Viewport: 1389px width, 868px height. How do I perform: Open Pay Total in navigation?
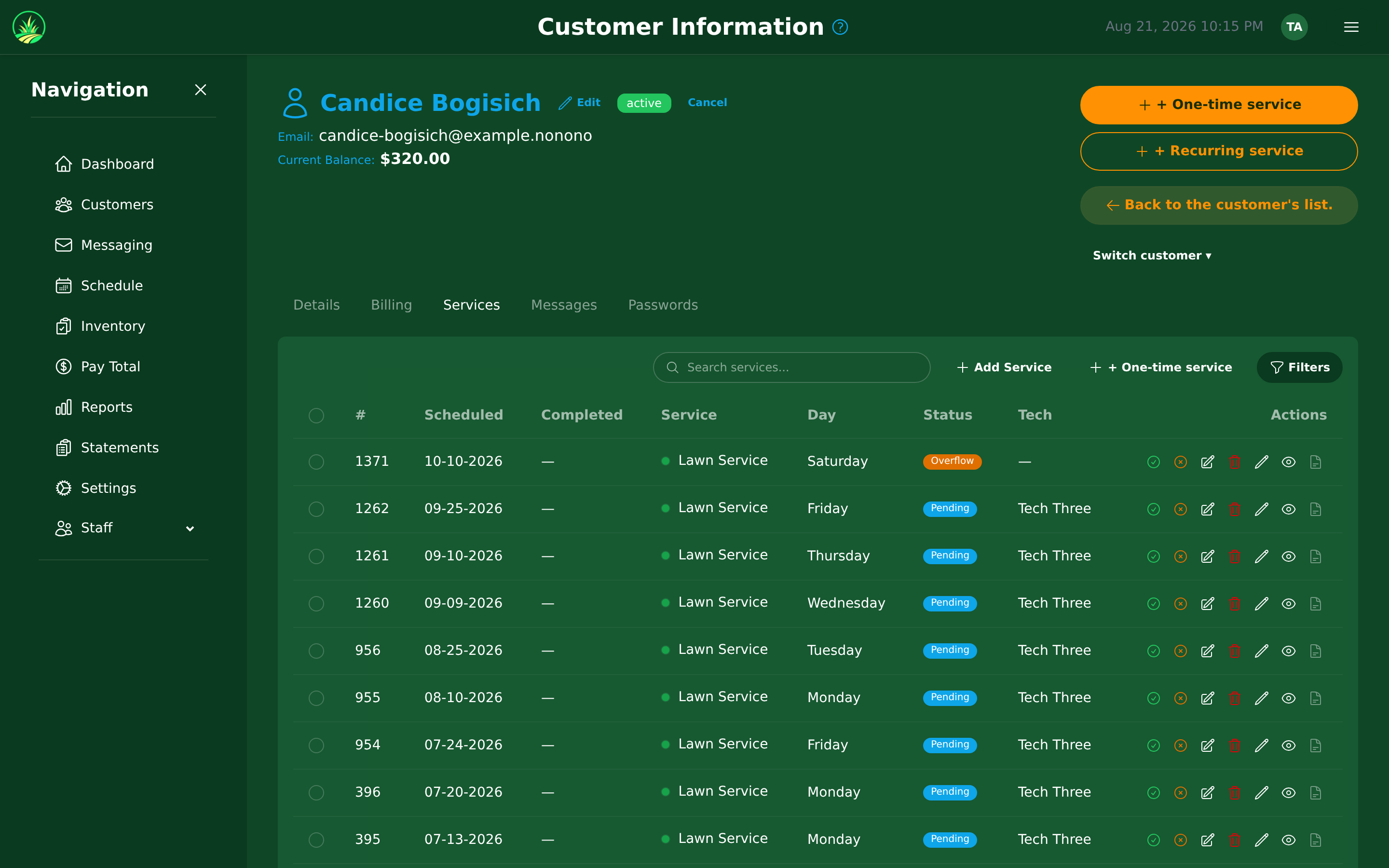tap(97, 367)
